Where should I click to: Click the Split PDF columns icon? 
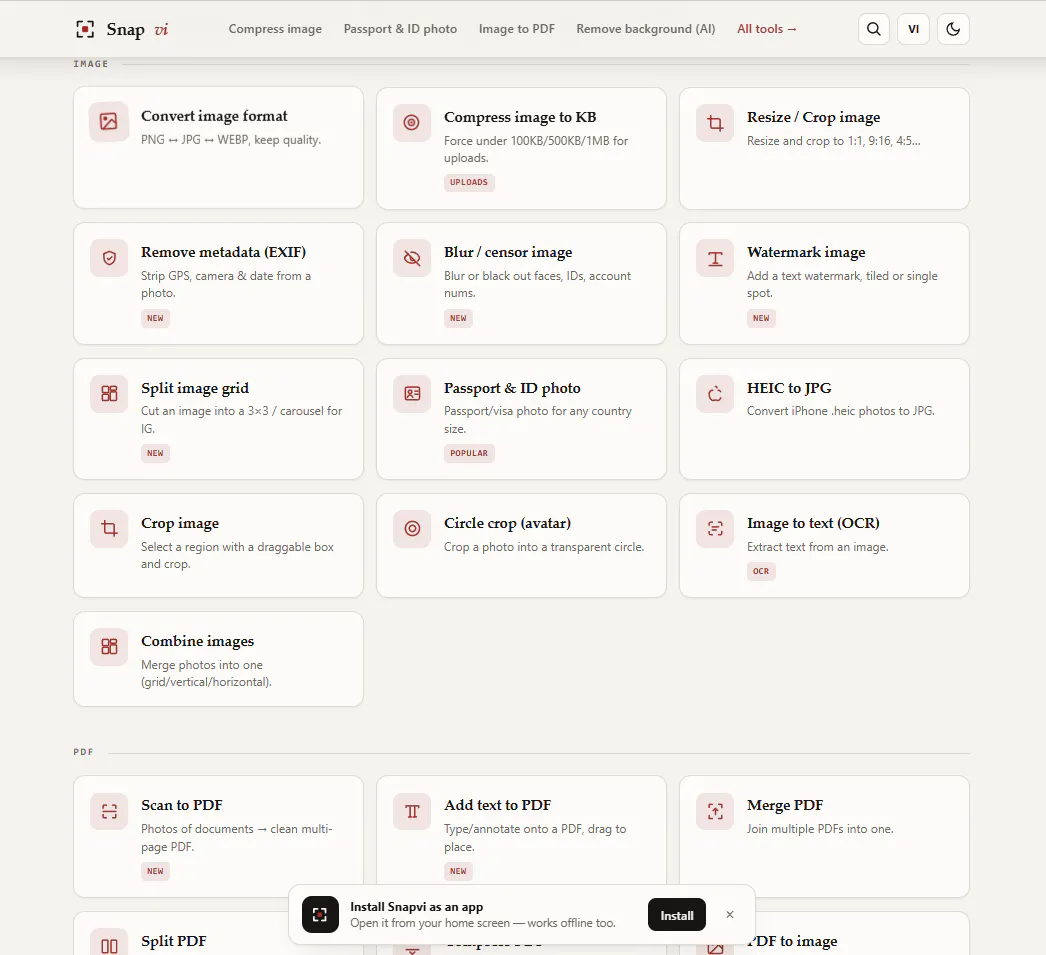point(109,944)
